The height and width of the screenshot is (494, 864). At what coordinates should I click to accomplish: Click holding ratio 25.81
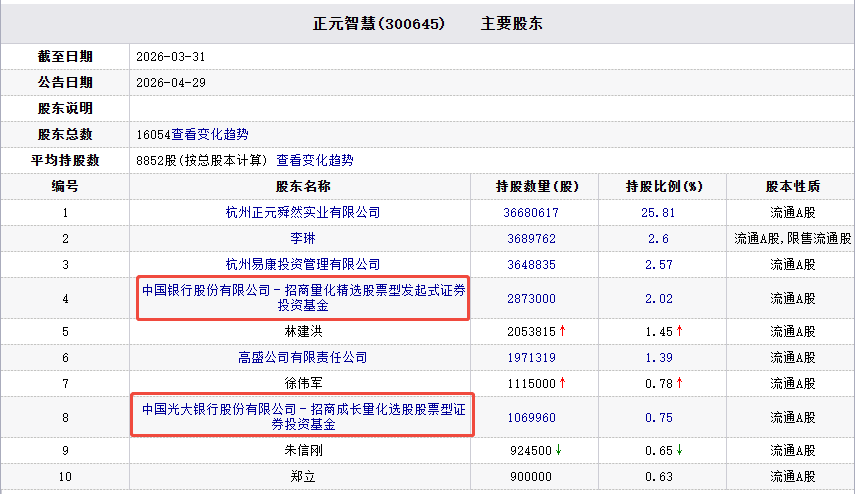pos(658,213)
